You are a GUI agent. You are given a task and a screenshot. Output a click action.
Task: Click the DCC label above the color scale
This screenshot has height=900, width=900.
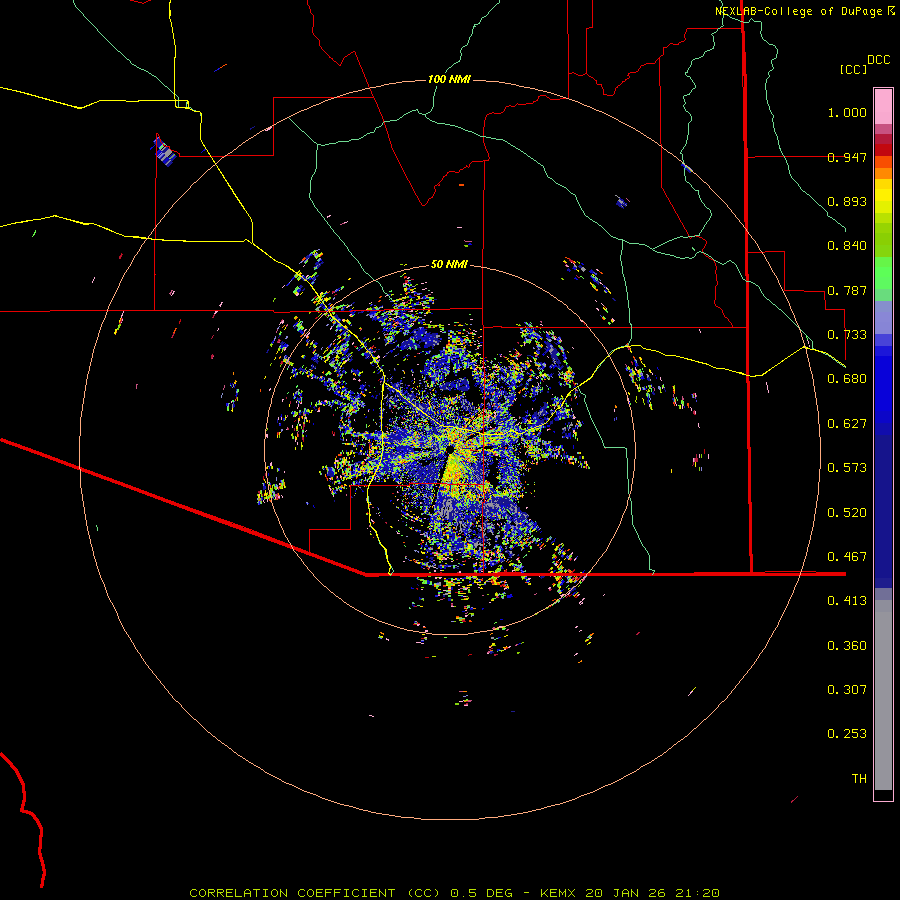point(878,59)
